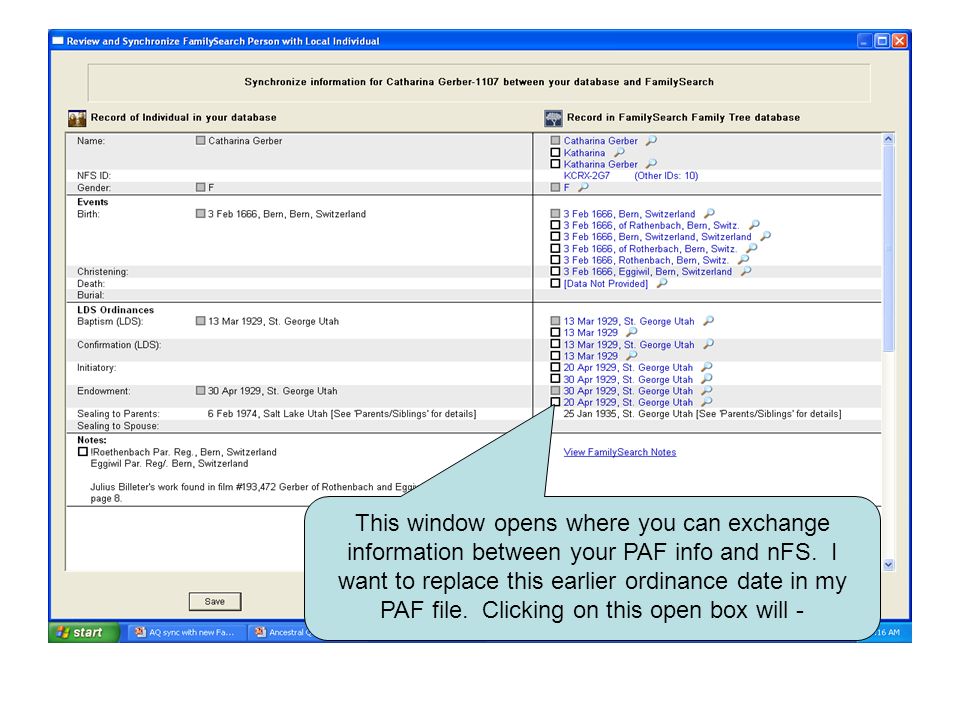Tick checkbox for name Katharina

(555, 152)
